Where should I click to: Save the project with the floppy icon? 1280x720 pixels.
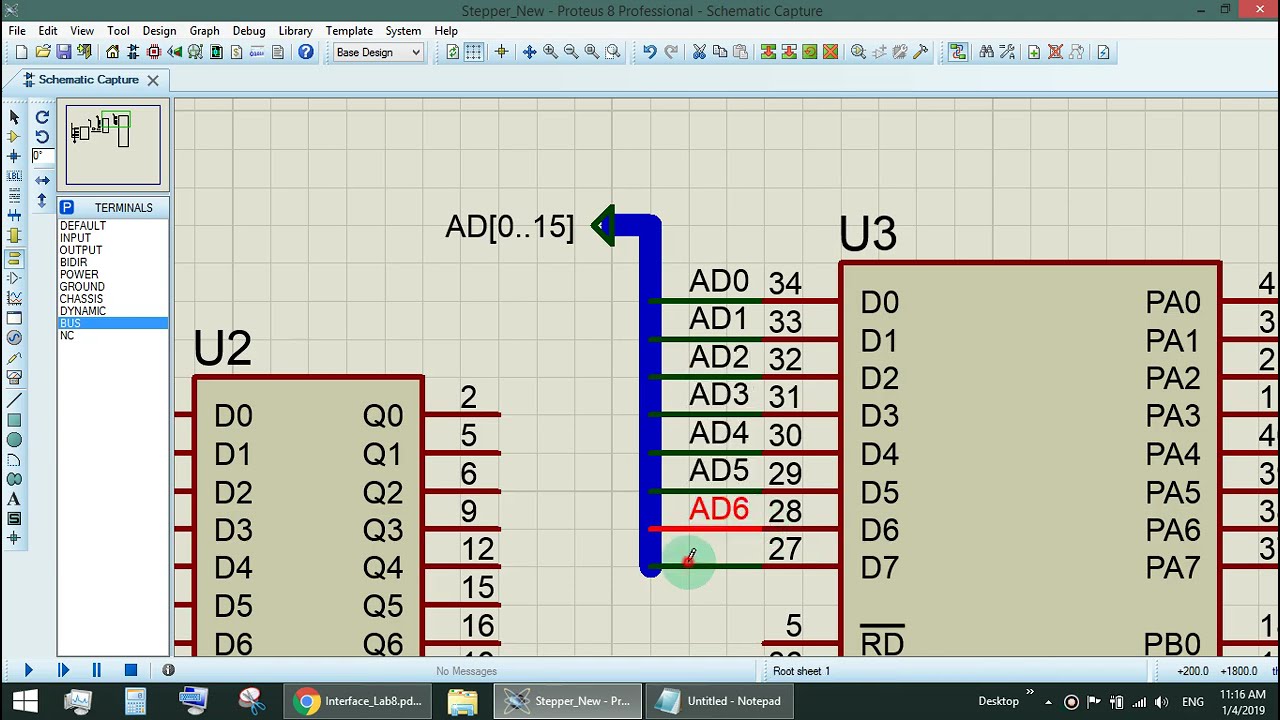pos(64,52)
